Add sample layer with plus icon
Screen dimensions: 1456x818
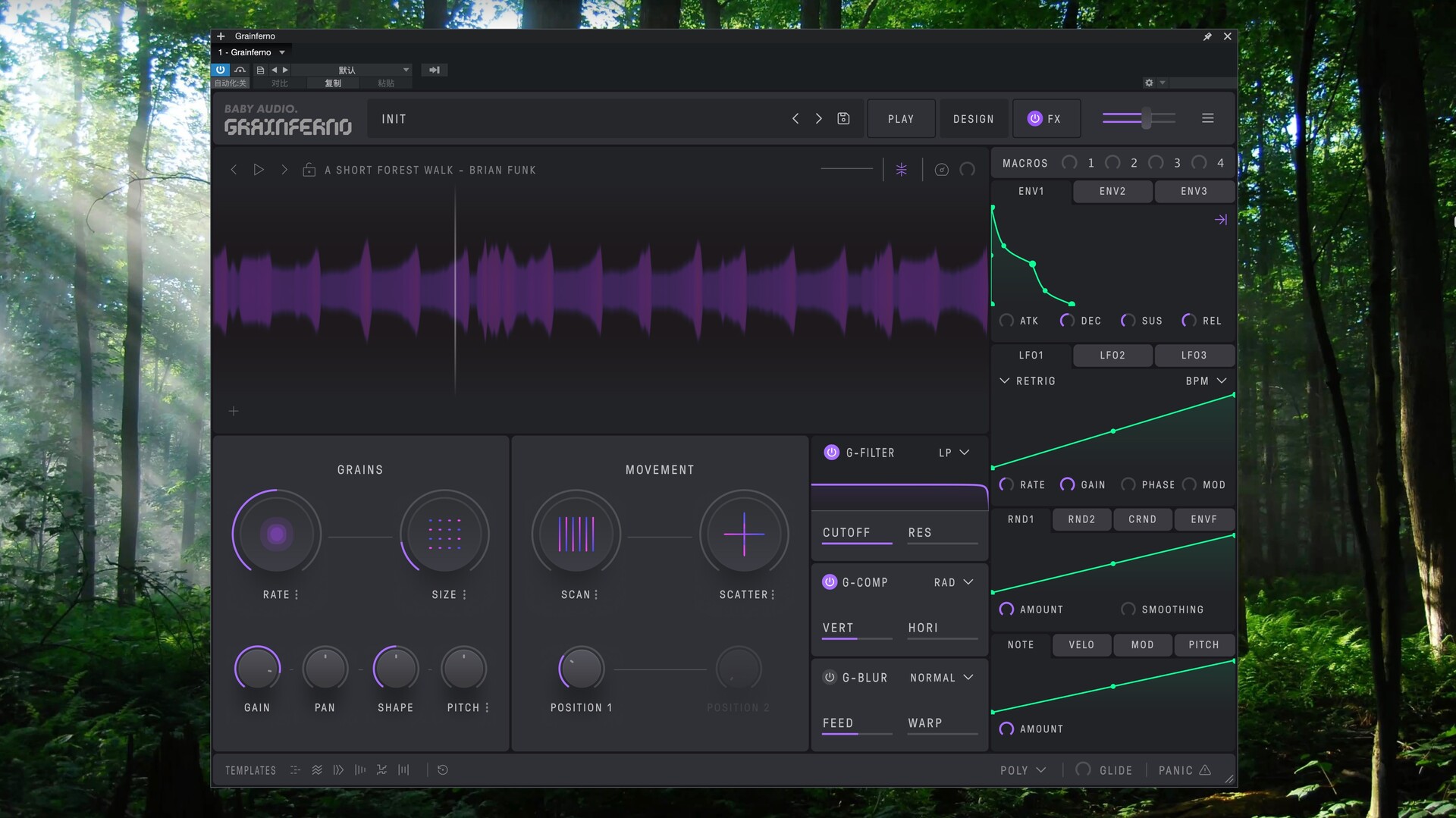pos(234,411)
